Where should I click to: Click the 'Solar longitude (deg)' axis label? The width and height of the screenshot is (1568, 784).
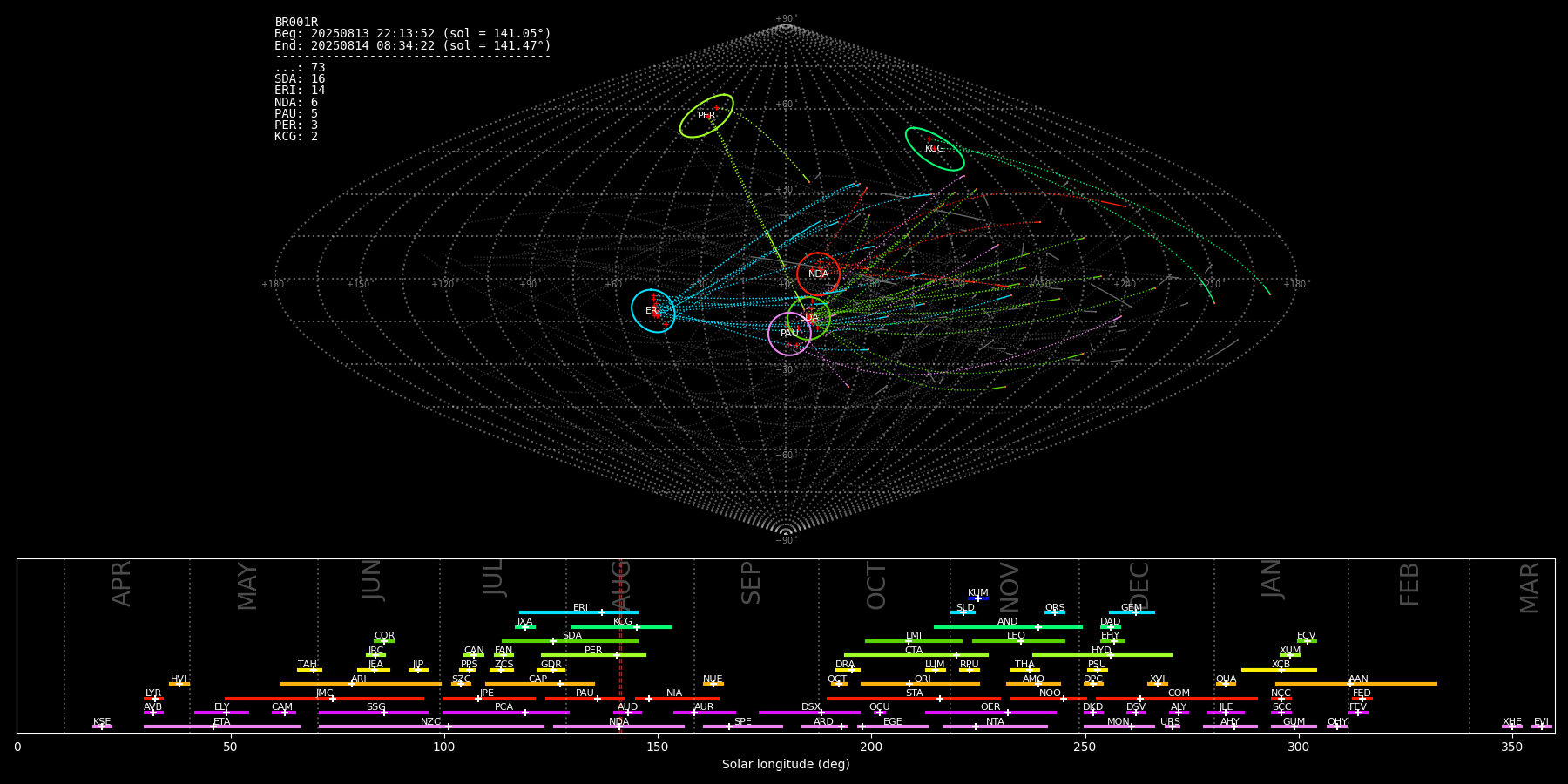(786, 764)
